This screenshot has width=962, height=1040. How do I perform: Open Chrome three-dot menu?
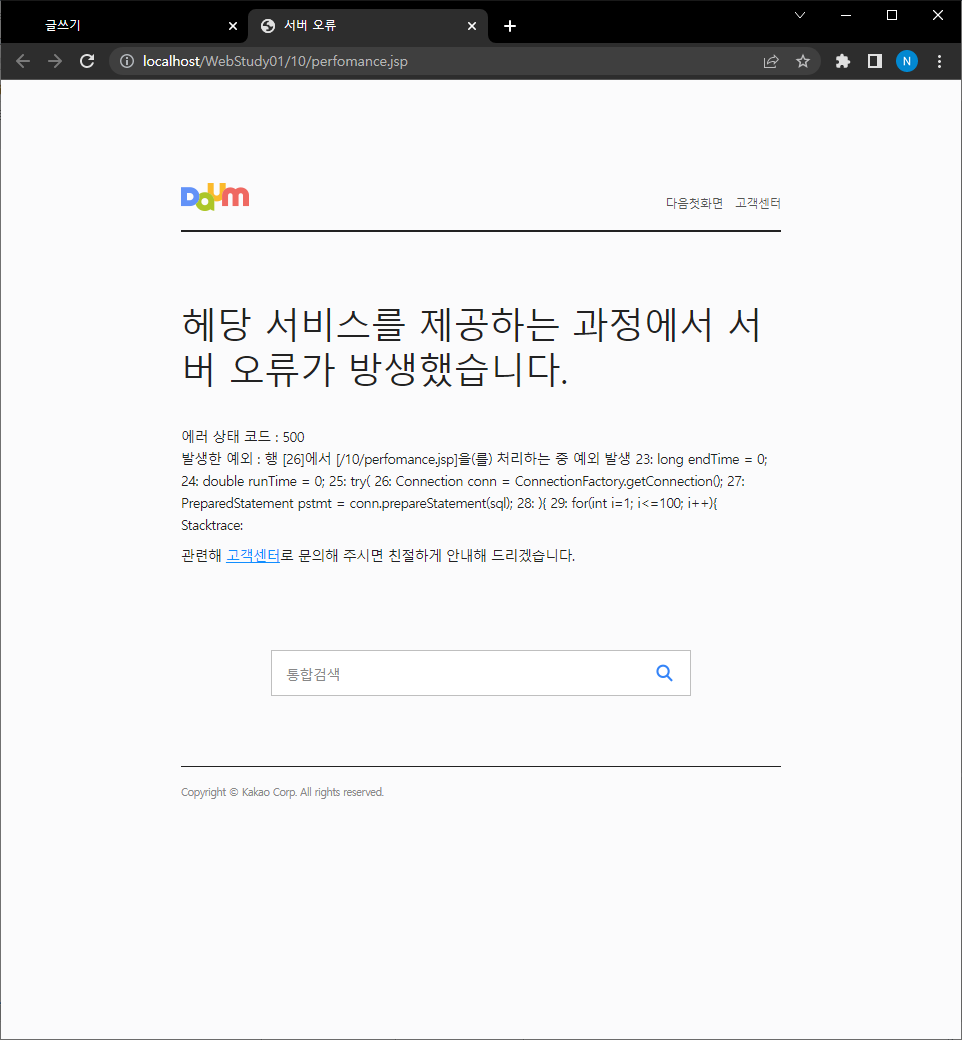(939, 61)
